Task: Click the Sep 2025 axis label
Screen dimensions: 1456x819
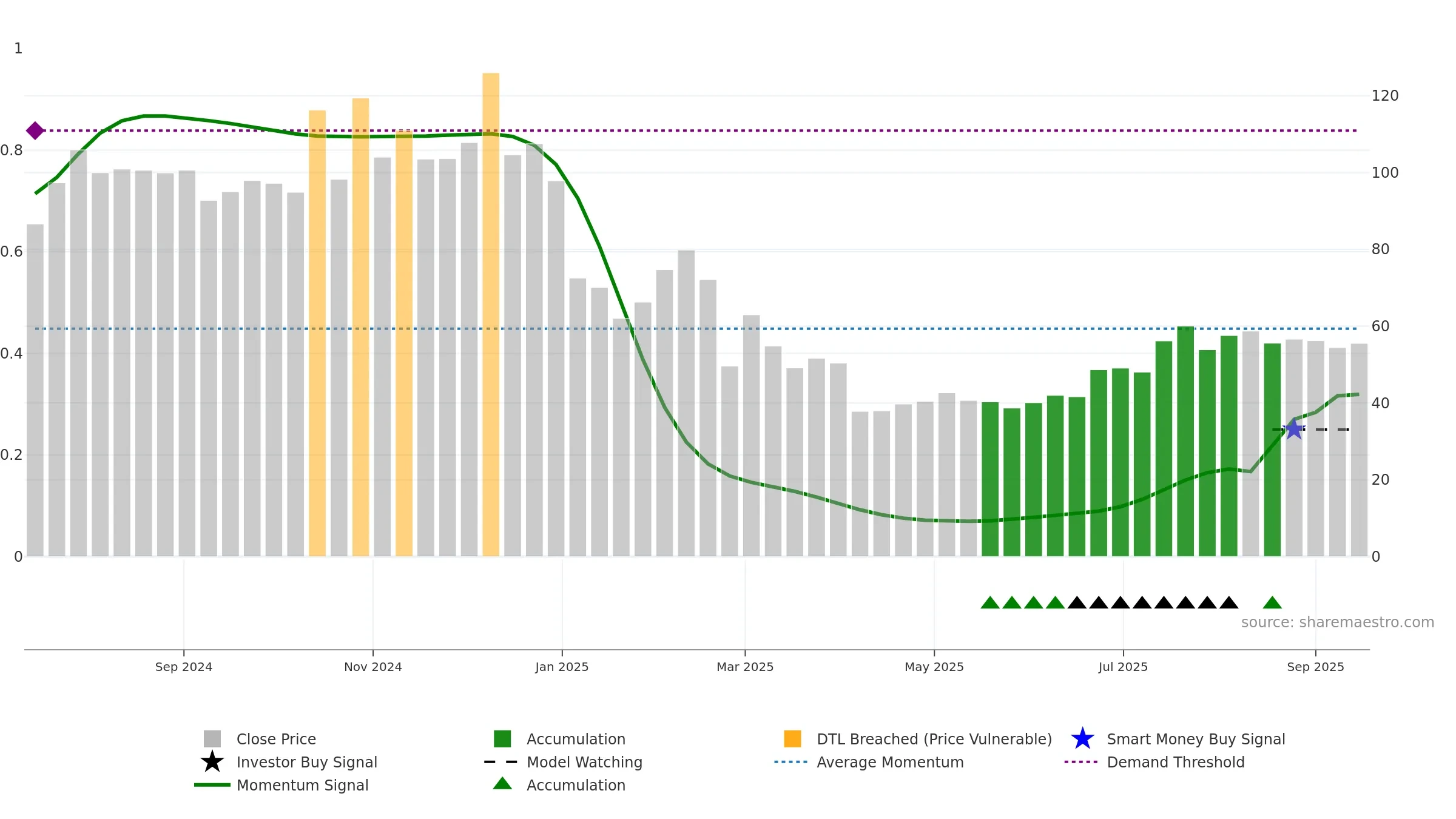Action: pos(1315,667)
